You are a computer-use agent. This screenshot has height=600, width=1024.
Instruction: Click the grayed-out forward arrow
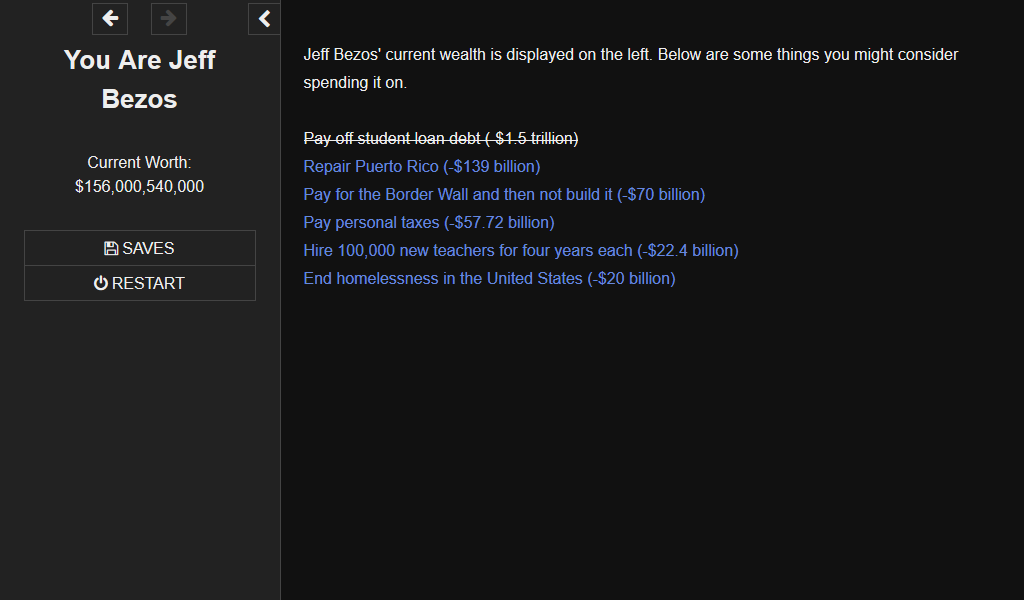pos(168,19)
